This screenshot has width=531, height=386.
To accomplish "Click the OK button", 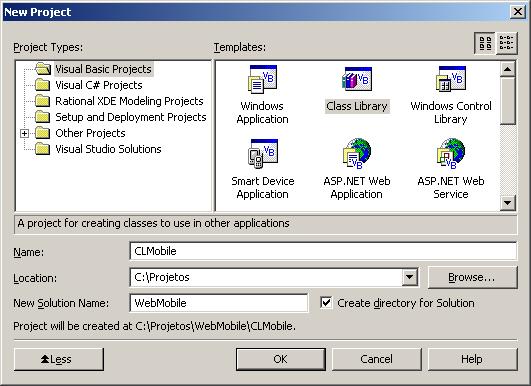I will click(281, 359).
